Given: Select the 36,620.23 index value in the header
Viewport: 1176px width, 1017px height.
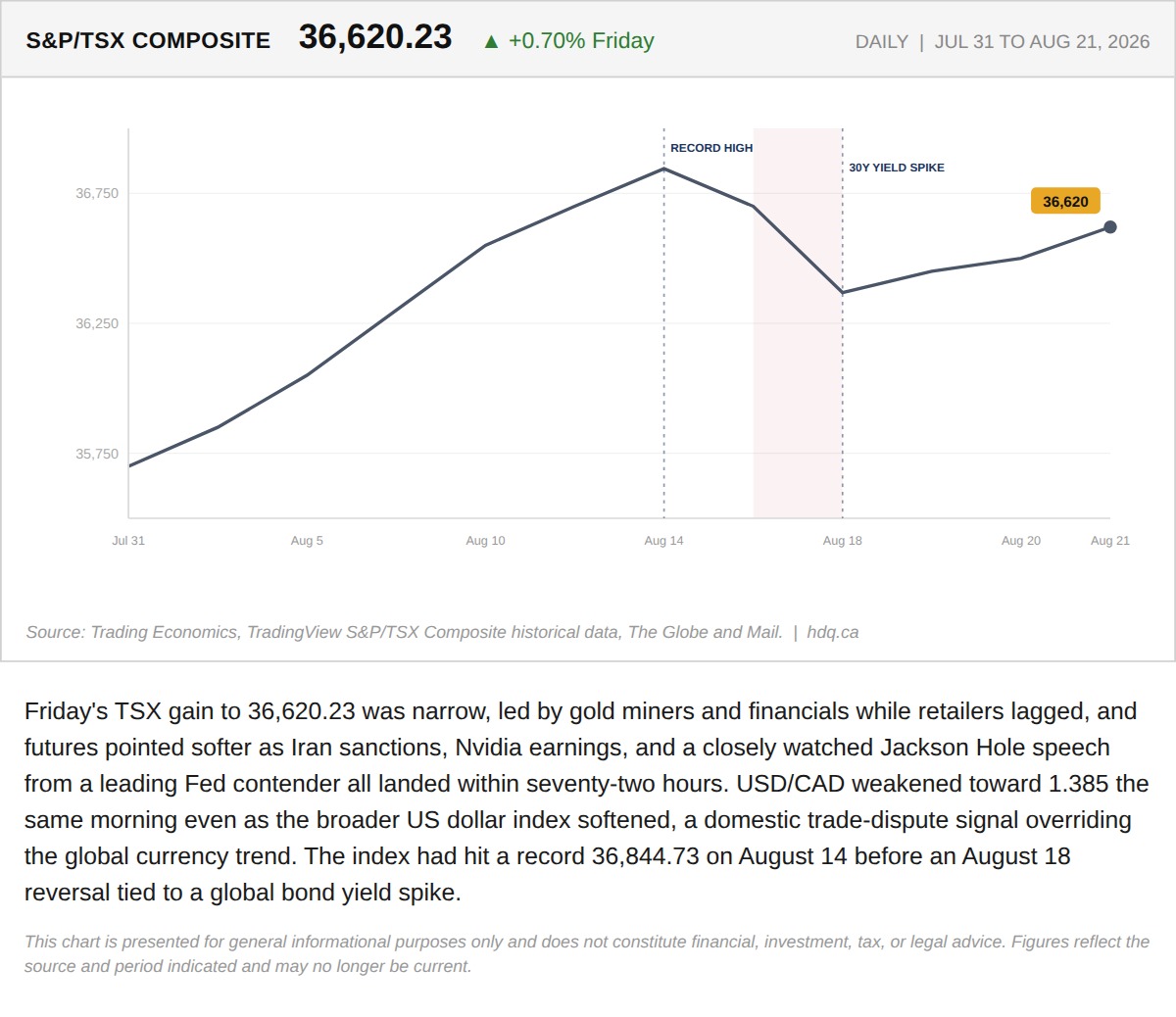Looking at the screenshot, I should [375, 37].
